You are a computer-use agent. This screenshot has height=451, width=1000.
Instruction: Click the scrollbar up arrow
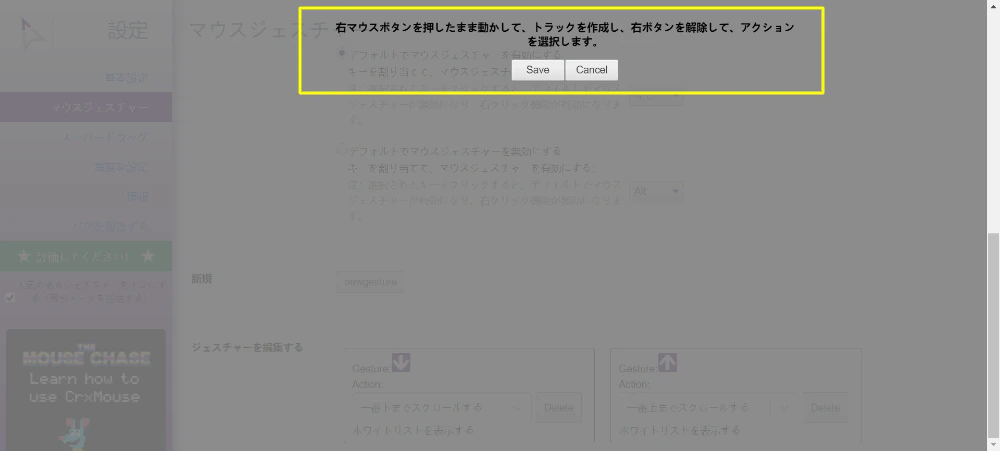[x=994, y=6]
